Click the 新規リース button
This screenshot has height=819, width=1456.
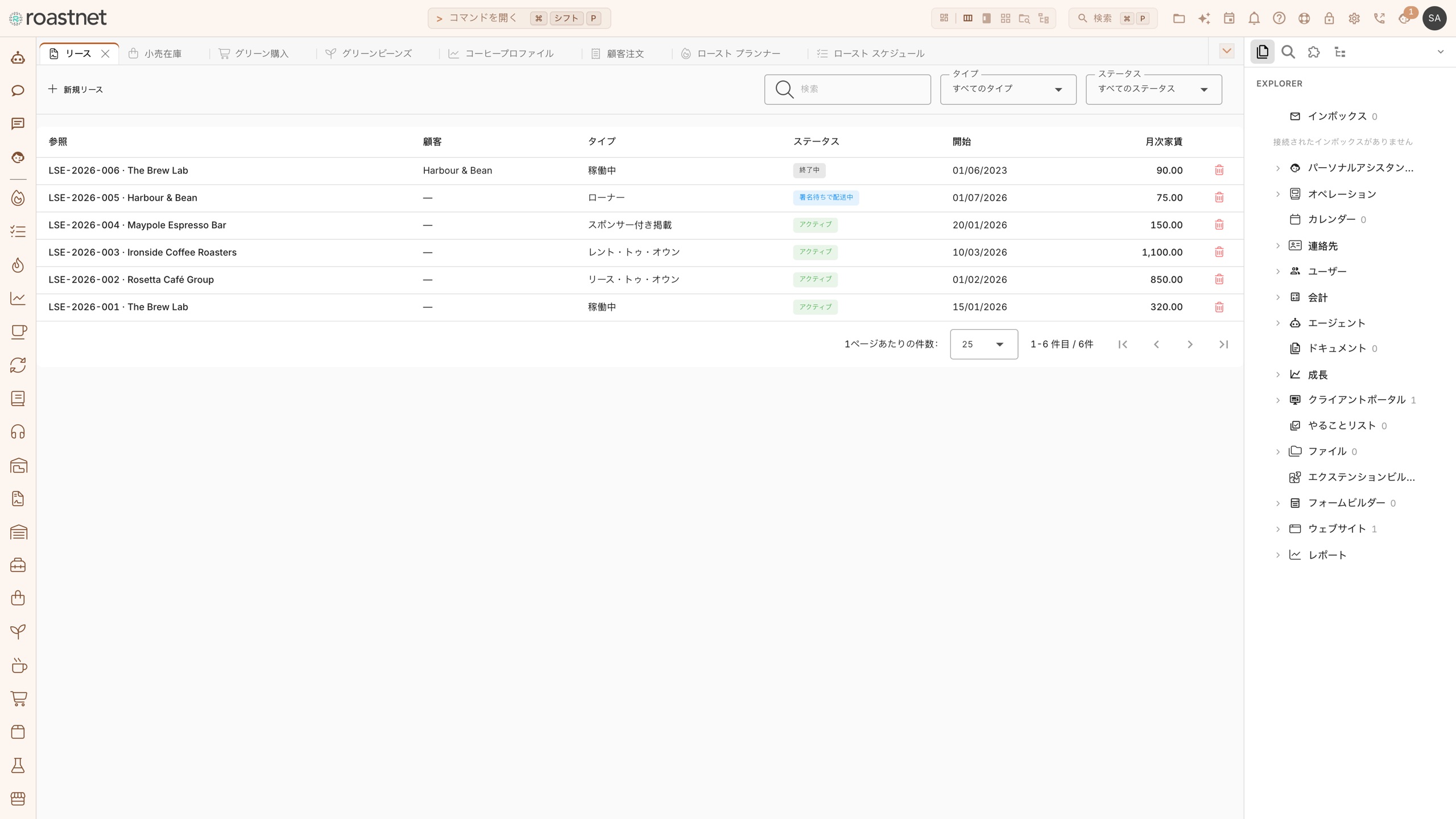point(76,89)
